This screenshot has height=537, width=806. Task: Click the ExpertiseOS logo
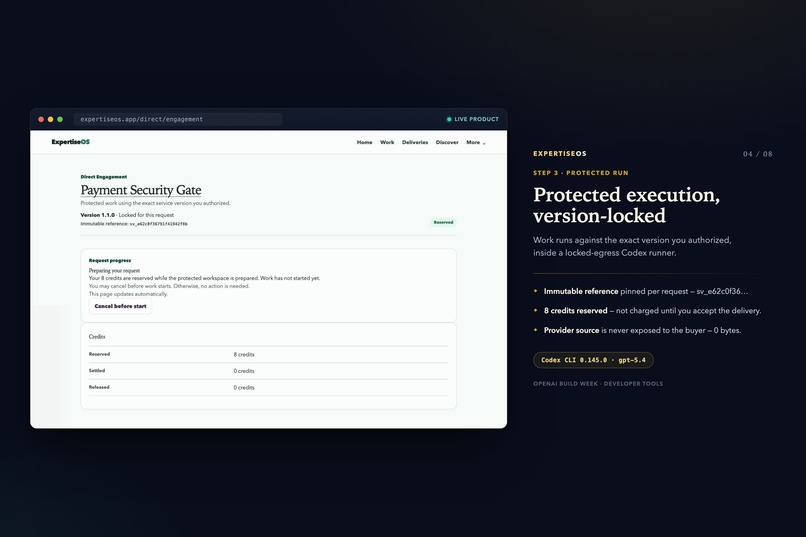click(70, 142)
